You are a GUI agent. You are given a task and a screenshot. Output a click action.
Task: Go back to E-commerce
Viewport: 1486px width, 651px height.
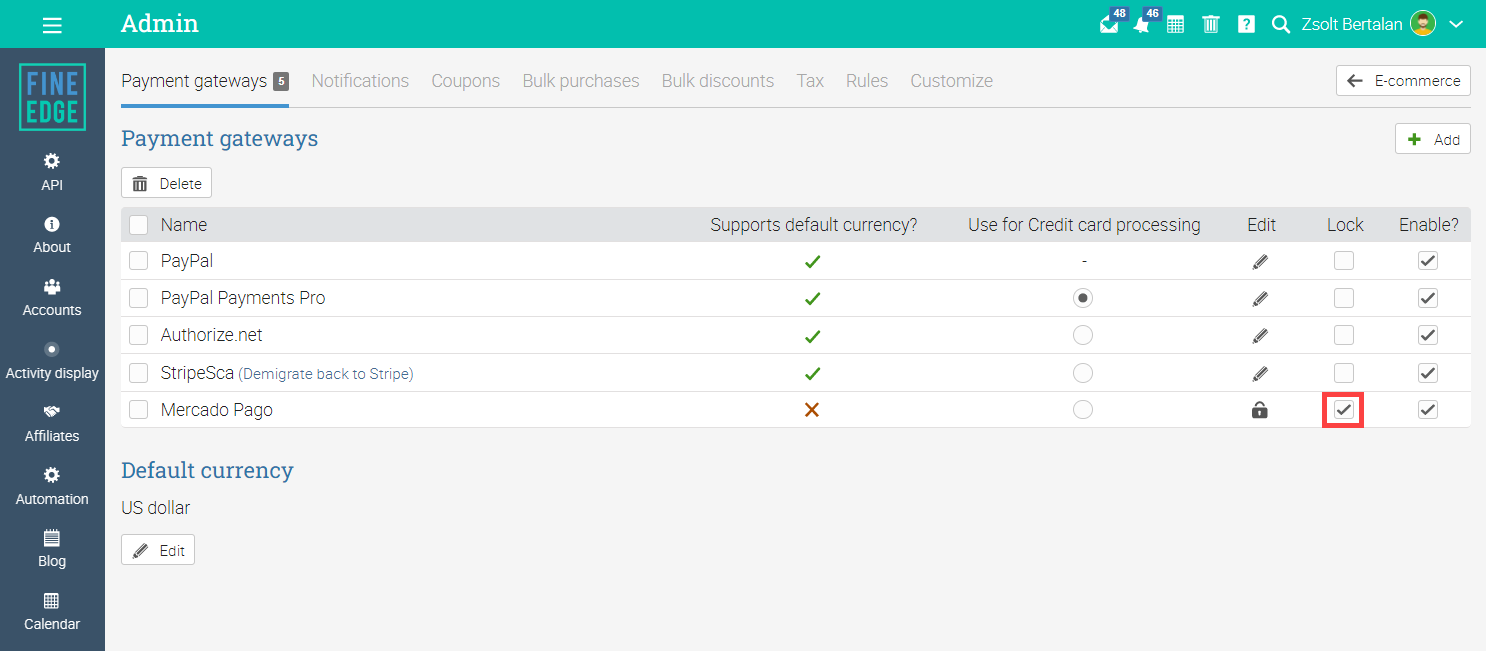tap(1403, 81)
